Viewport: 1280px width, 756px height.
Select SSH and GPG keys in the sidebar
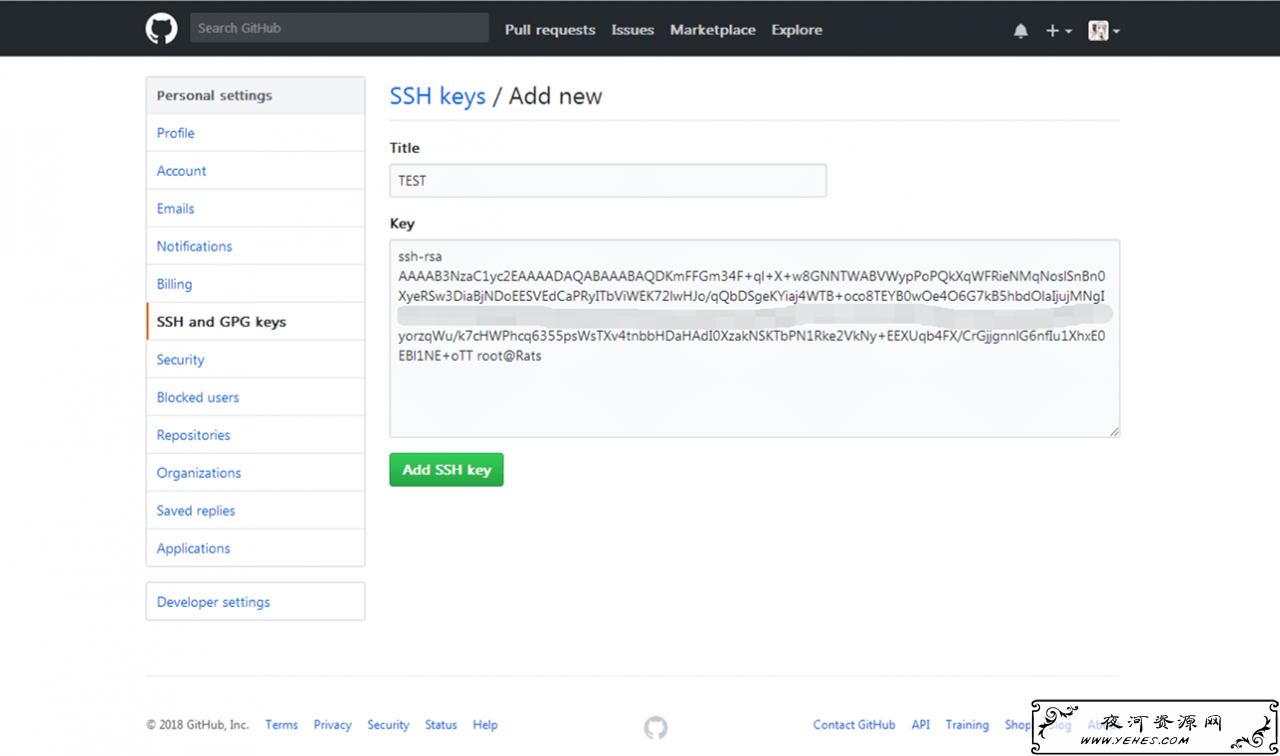coord(255,322)
